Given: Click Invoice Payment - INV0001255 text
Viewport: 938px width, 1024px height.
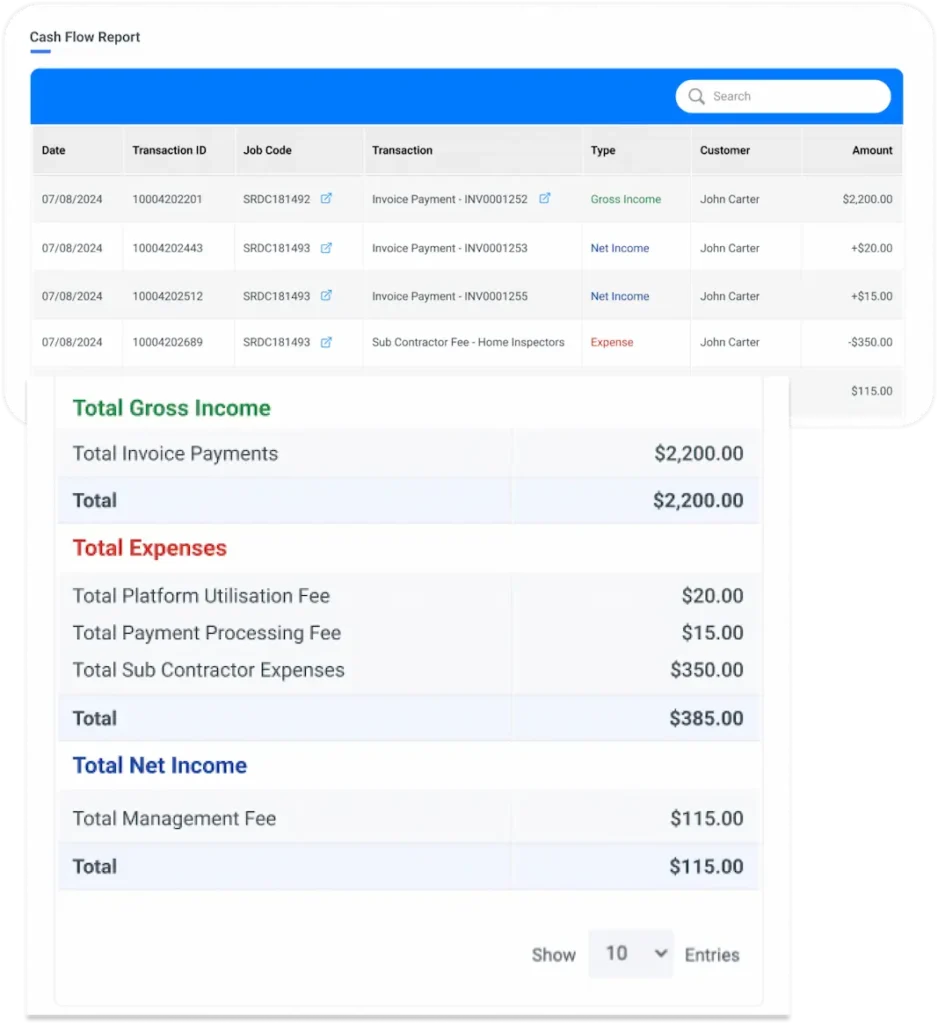Looking at the screenshot, I should click(449, 296).
